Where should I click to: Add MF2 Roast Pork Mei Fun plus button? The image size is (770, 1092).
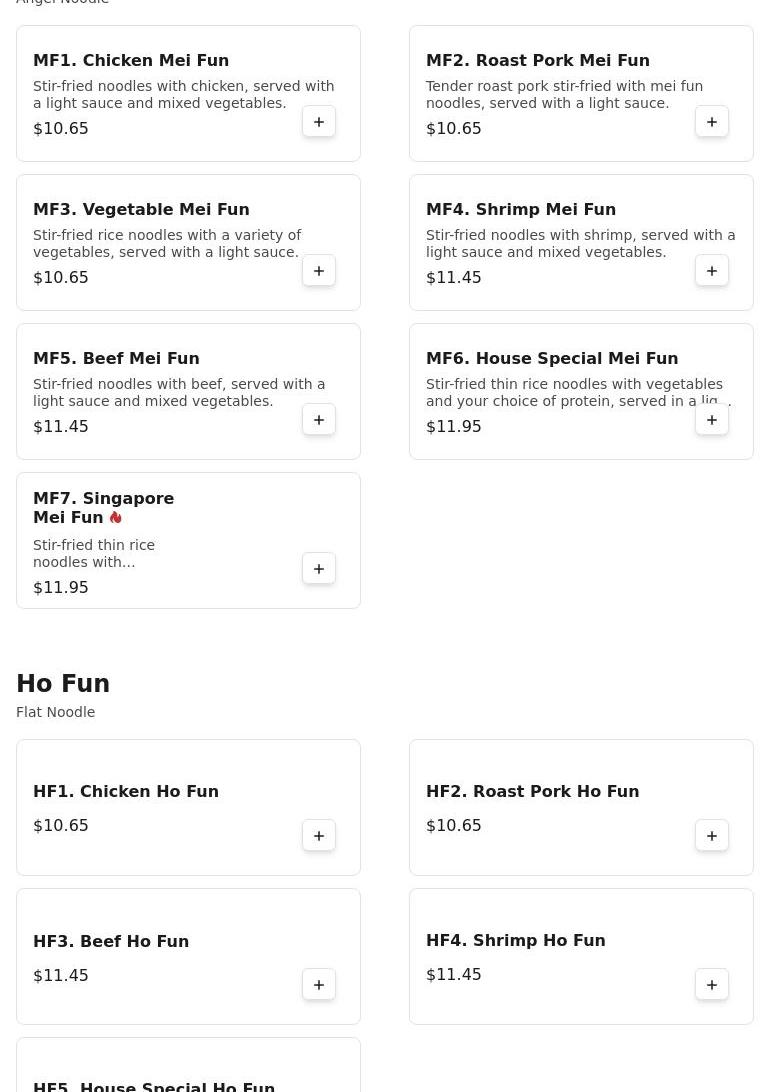click(x=712, y=122)
